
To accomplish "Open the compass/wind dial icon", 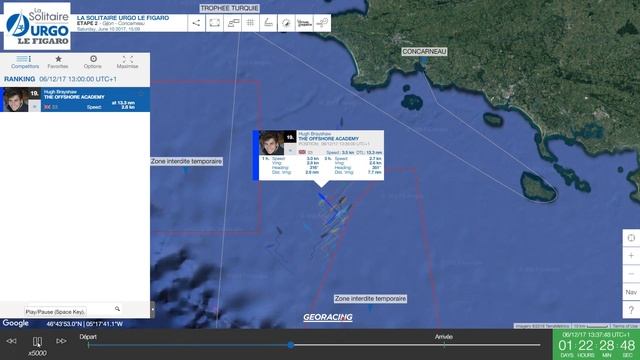I will [286, 23].
